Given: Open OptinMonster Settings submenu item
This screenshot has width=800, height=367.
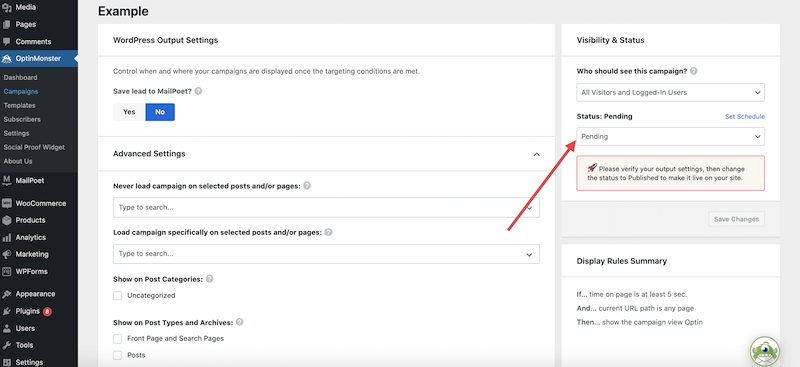Looking at the screenshot, I should (16, 133).
